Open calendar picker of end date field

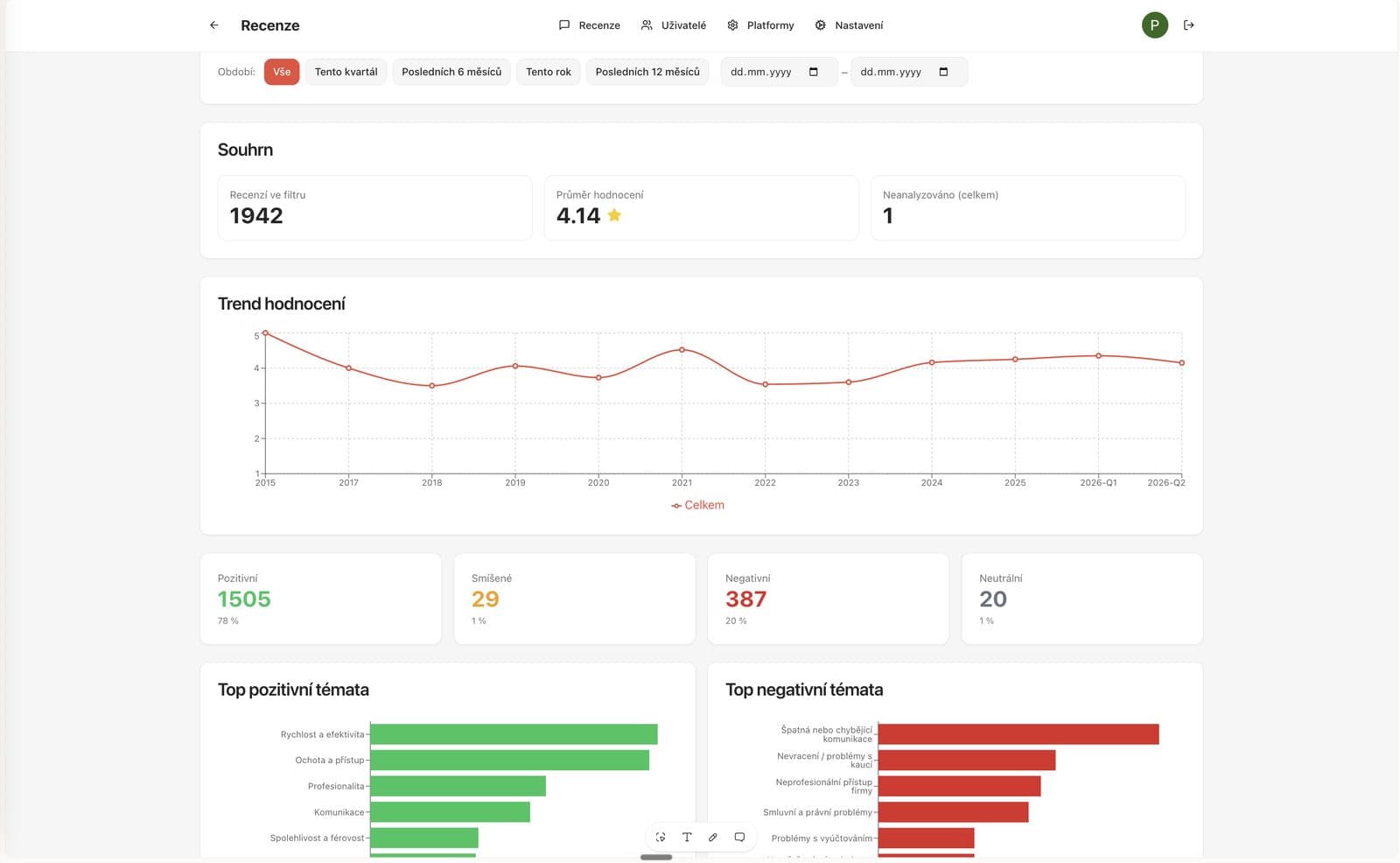[x=943, y=72]
